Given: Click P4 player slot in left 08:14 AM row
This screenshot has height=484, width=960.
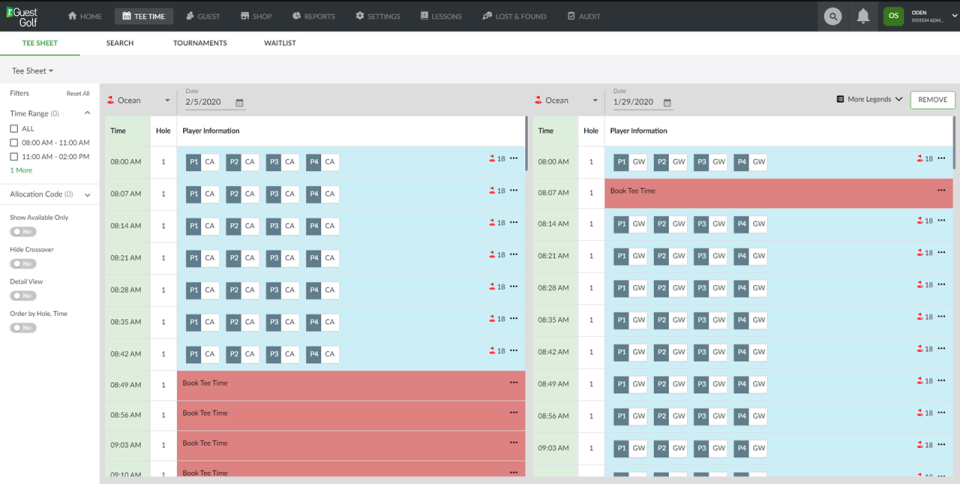Looking at the screenshot, I should coord(323,226).
